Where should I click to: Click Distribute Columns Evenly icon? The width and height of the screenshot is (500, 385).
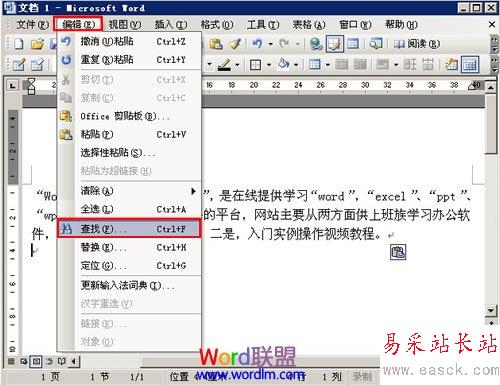click(x=428, y=64)
